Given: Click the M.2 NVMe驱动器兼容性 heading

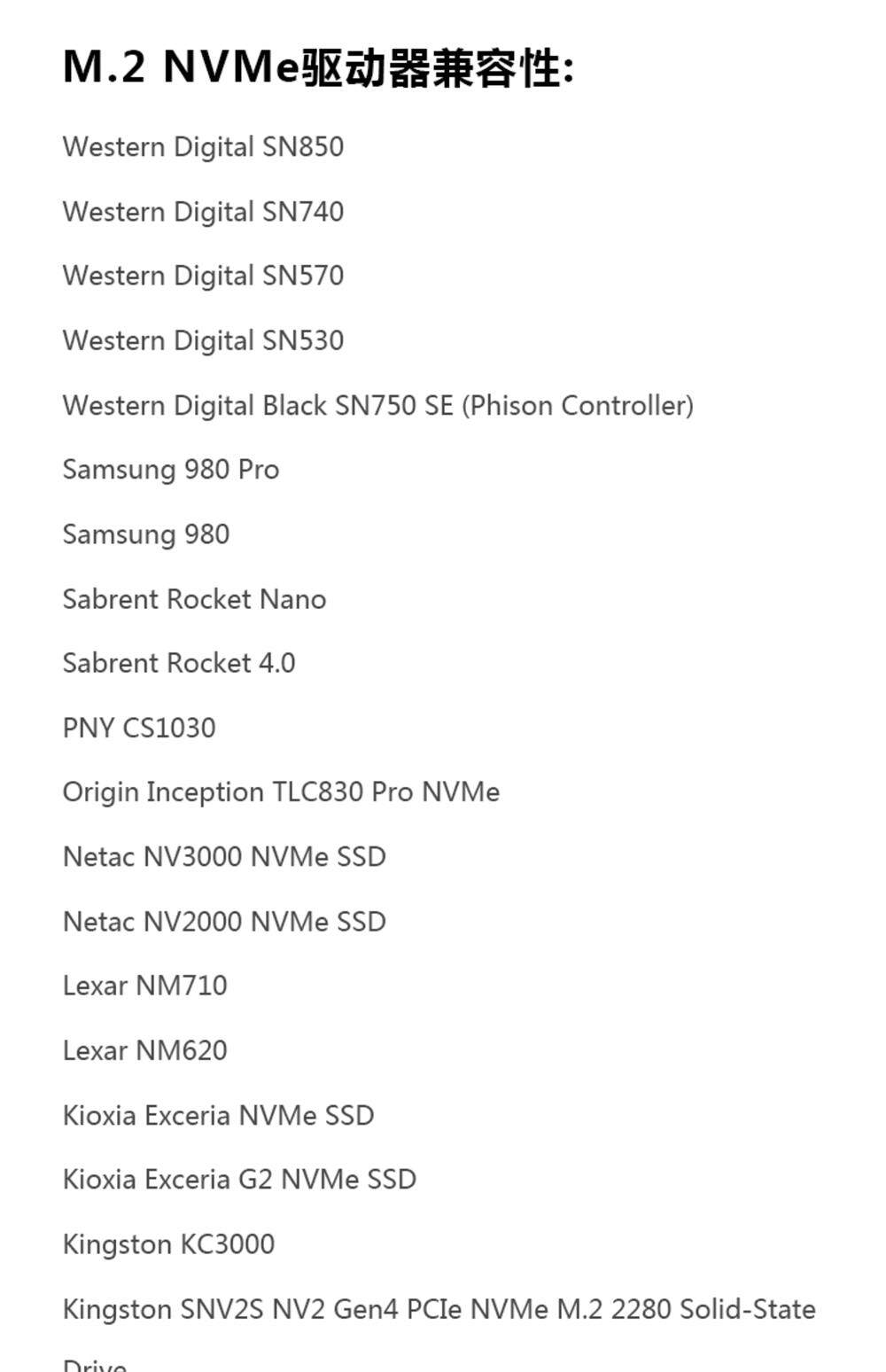Looking at the screenshot, I should tap(318, 67).
